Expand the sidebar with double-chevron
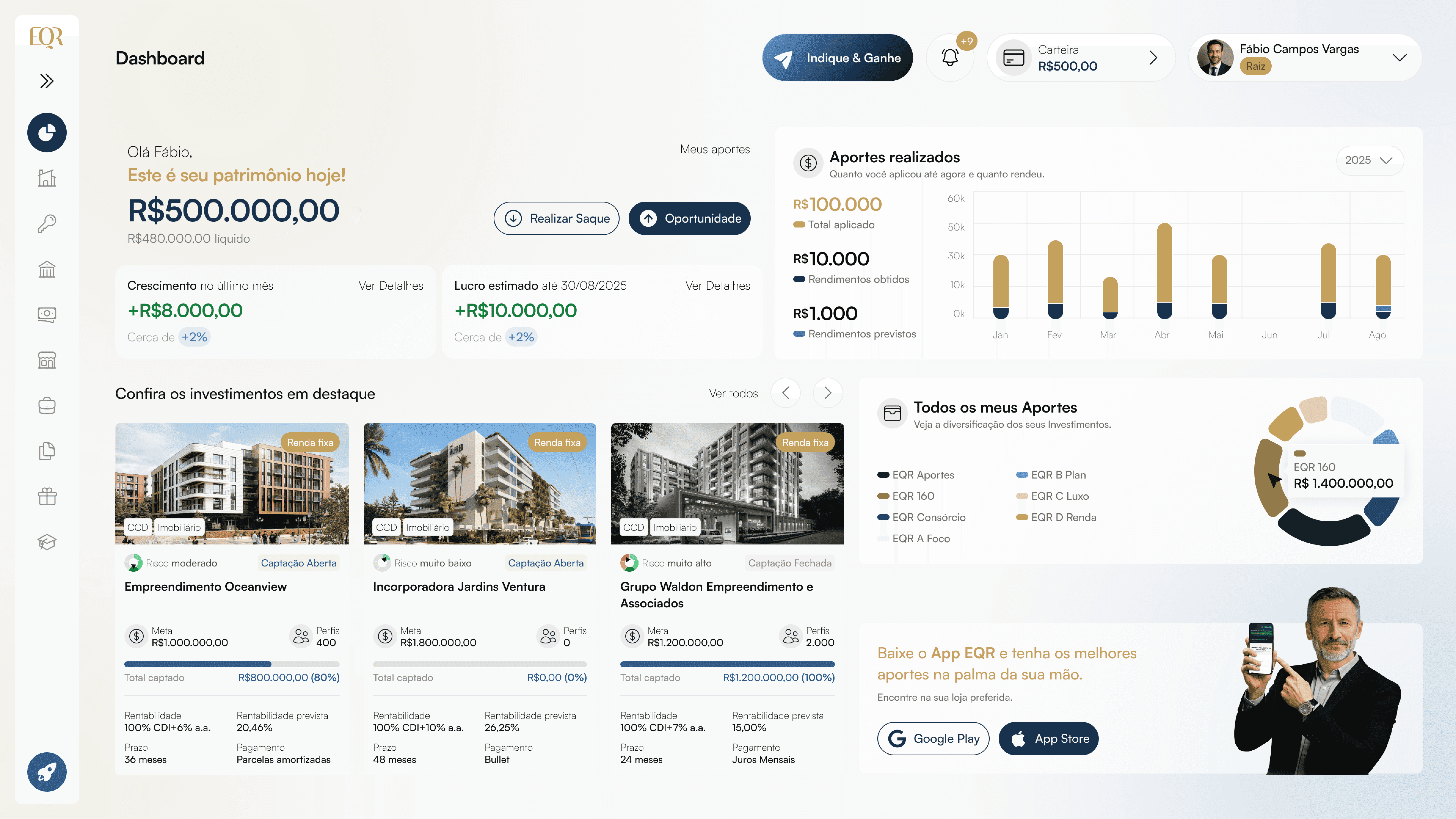The image size is (1456, 819). click(47, 81)
